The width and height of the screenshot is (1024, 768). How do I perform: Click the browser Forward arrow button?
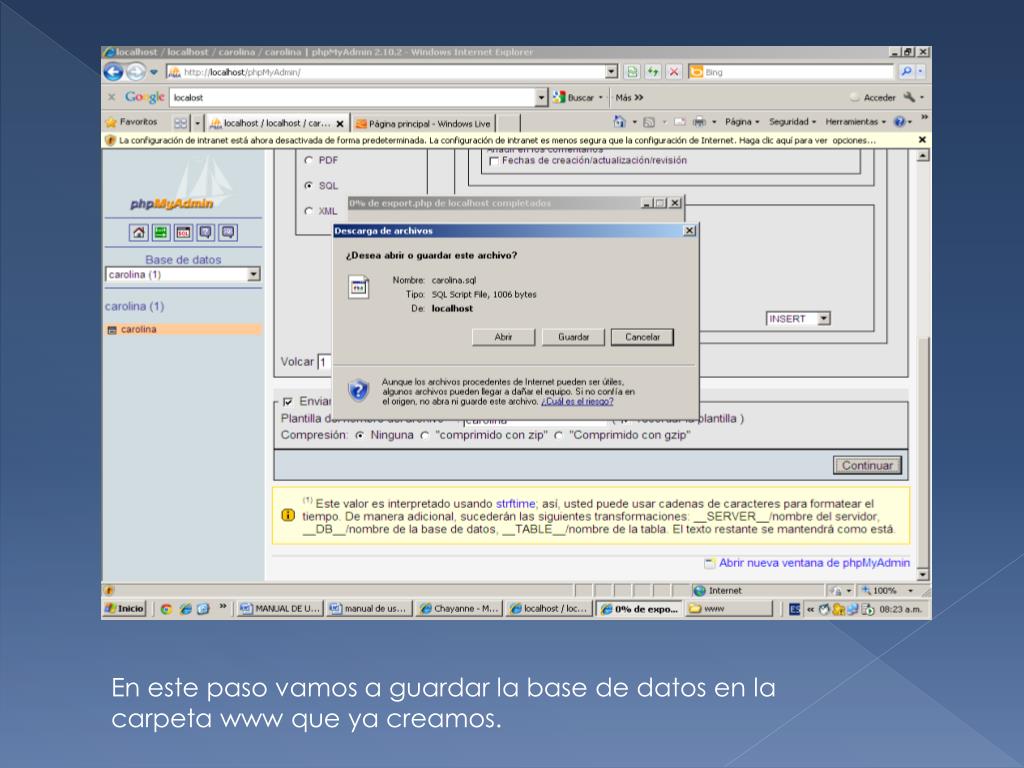pos(135,72)
